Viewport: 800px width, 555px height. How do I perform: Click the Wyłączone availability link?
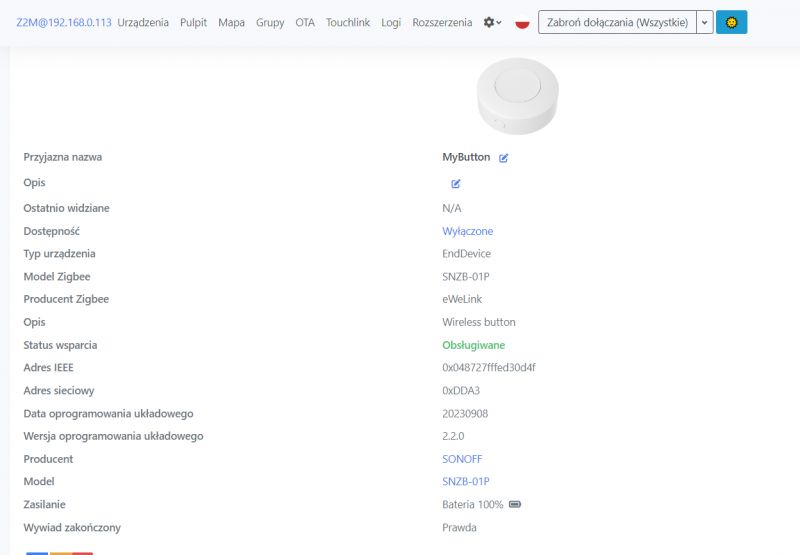[x=467, y=231]
